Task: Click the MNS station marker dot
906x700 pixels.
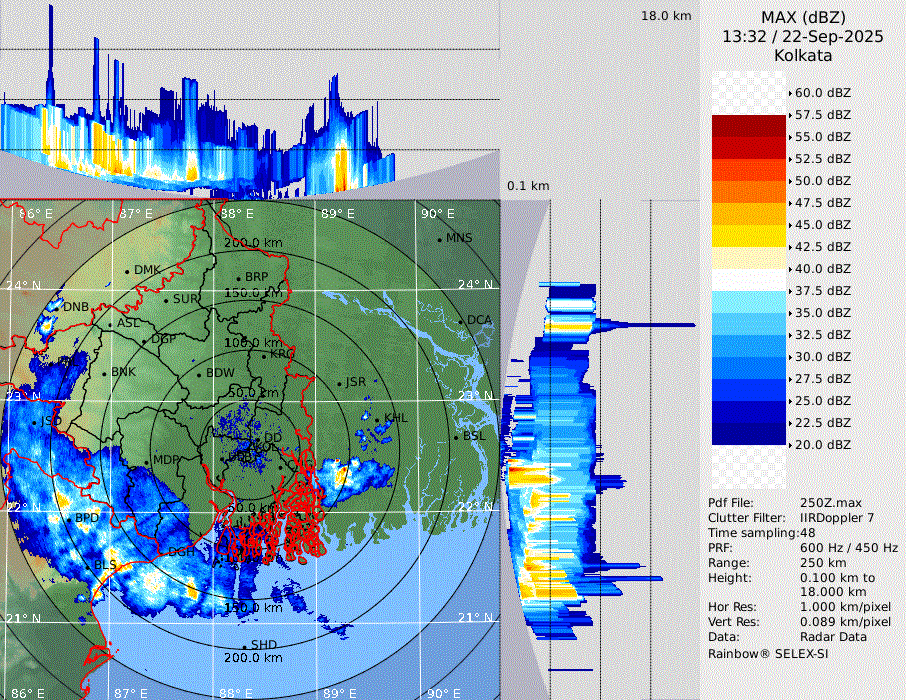Action: 440,239
